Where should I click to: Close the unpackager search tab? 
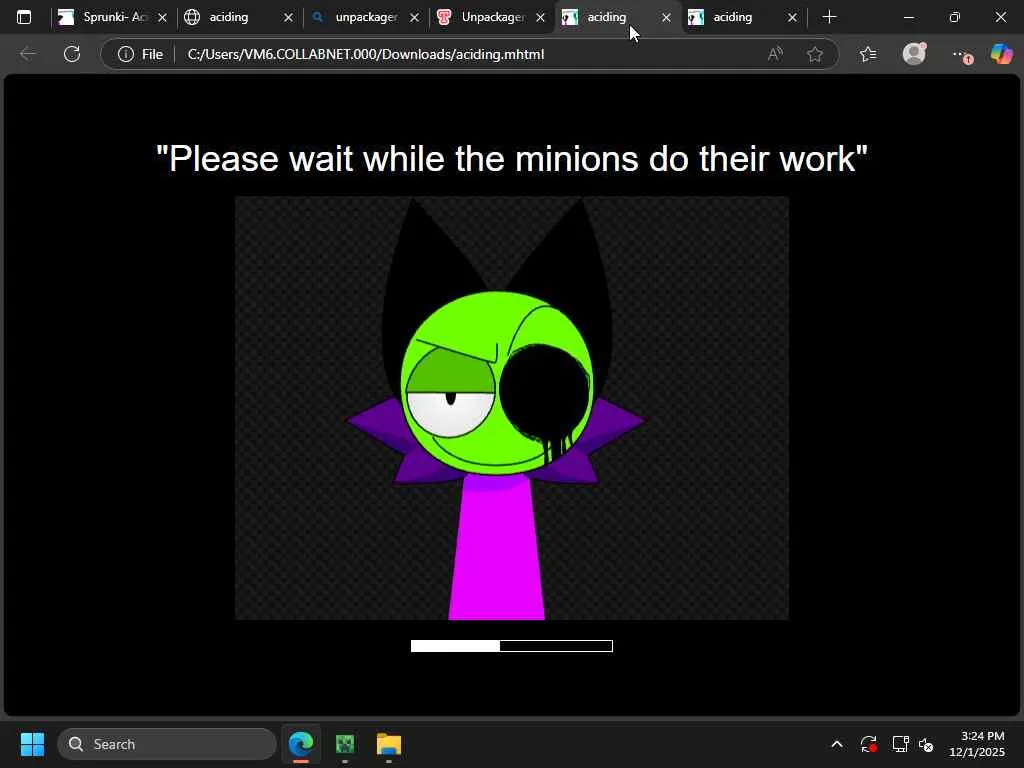[414, 18]
